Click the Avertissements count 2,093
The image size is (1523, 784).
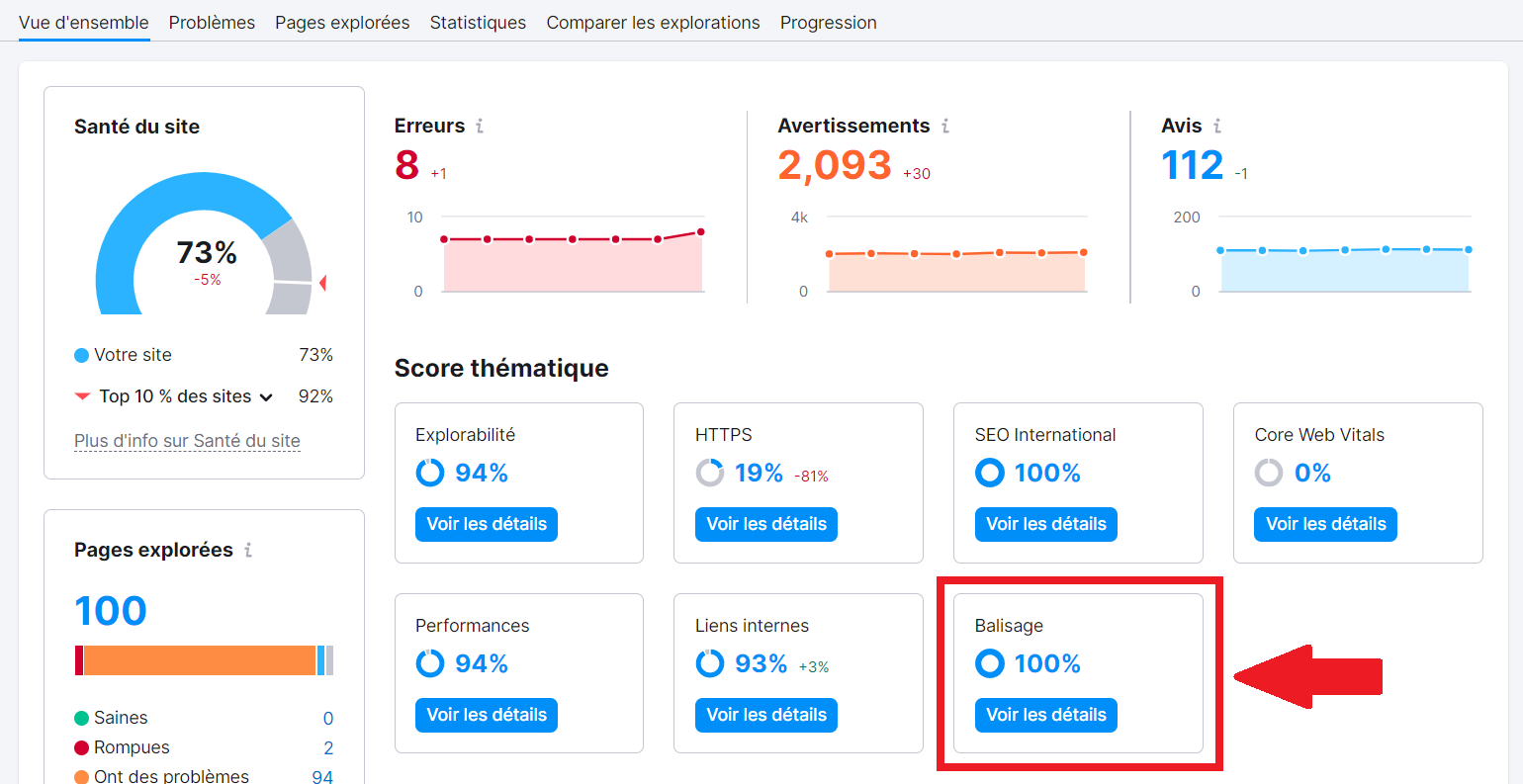[835, 165]
